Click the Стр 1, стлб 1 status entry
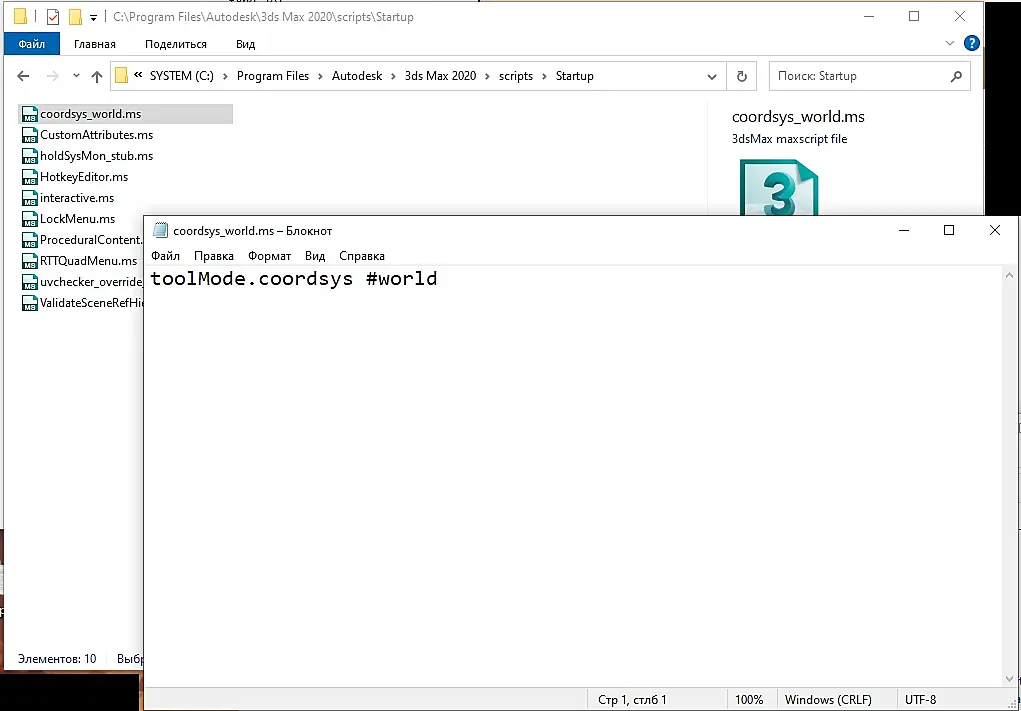The height and width of the screenshot is (711, 1021). (x=632, y=700)
